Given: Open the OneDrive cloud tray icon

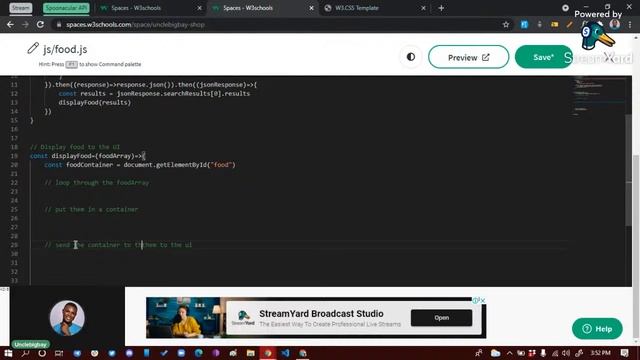Looking at the screenshot, I should click(x=496, y=353).
